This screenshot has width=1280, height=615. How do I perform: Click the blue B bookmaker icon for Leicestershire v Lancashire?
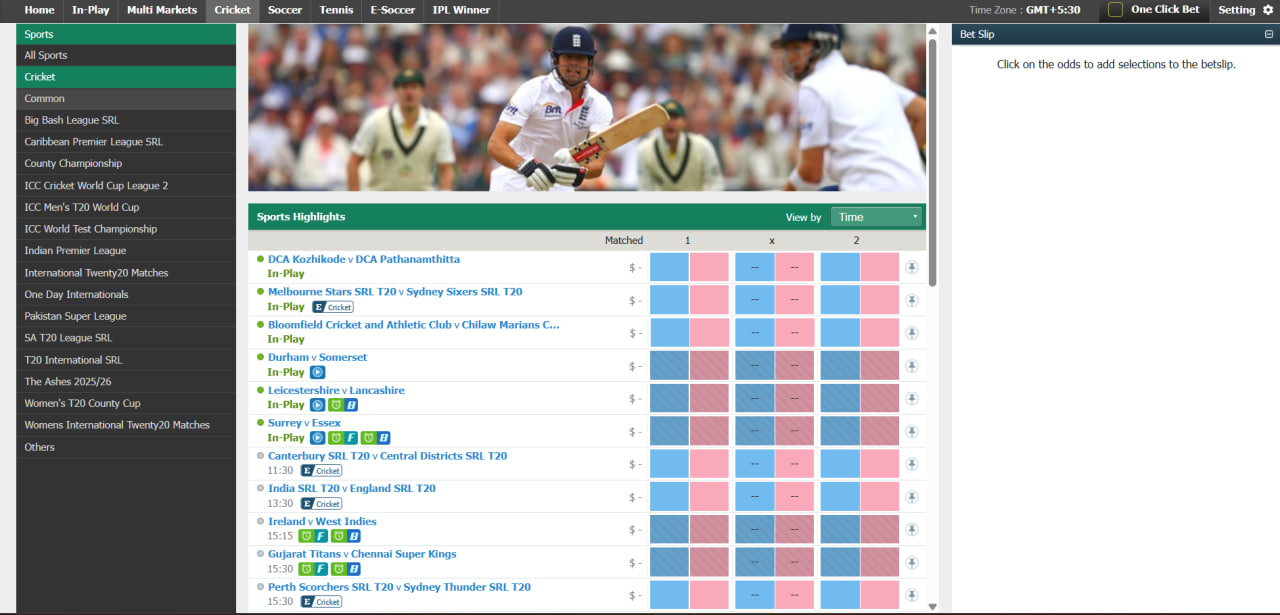pos(343,405)
